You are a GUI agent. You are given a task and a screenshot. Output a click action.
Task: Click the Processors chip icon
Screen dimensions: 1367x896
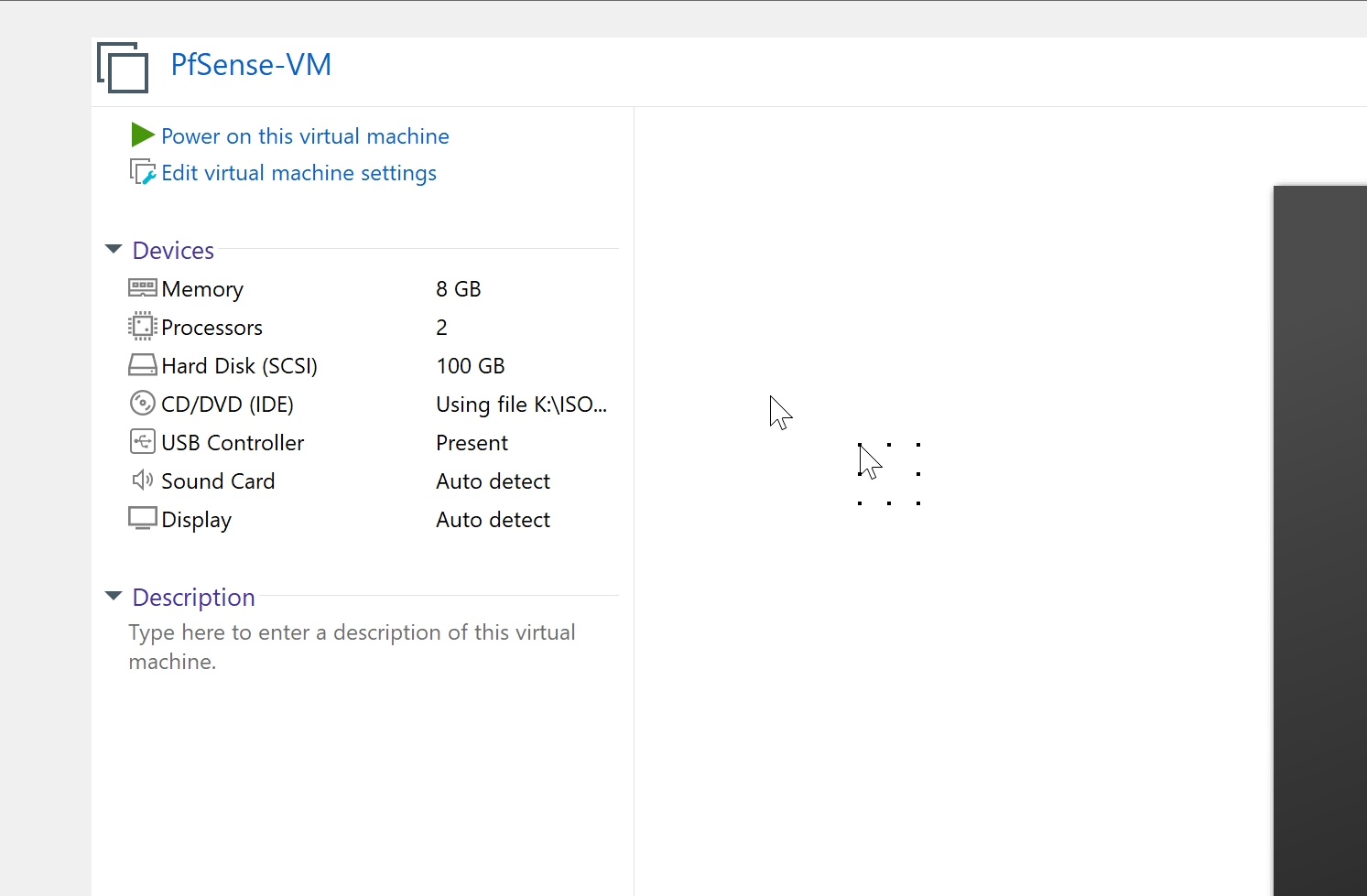point(142,327)
